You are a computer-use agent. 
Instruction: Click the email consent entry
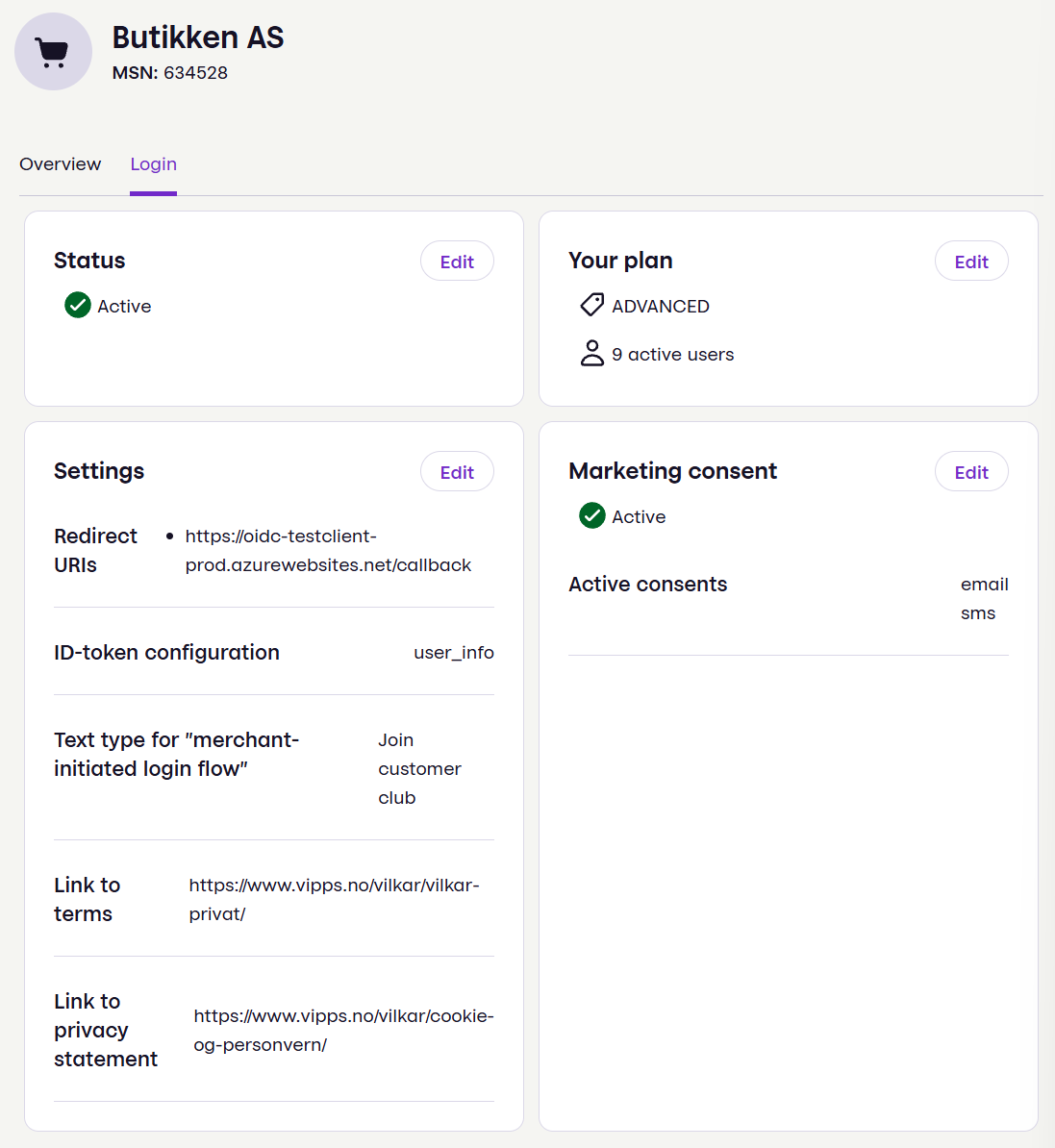pos(984,584)
